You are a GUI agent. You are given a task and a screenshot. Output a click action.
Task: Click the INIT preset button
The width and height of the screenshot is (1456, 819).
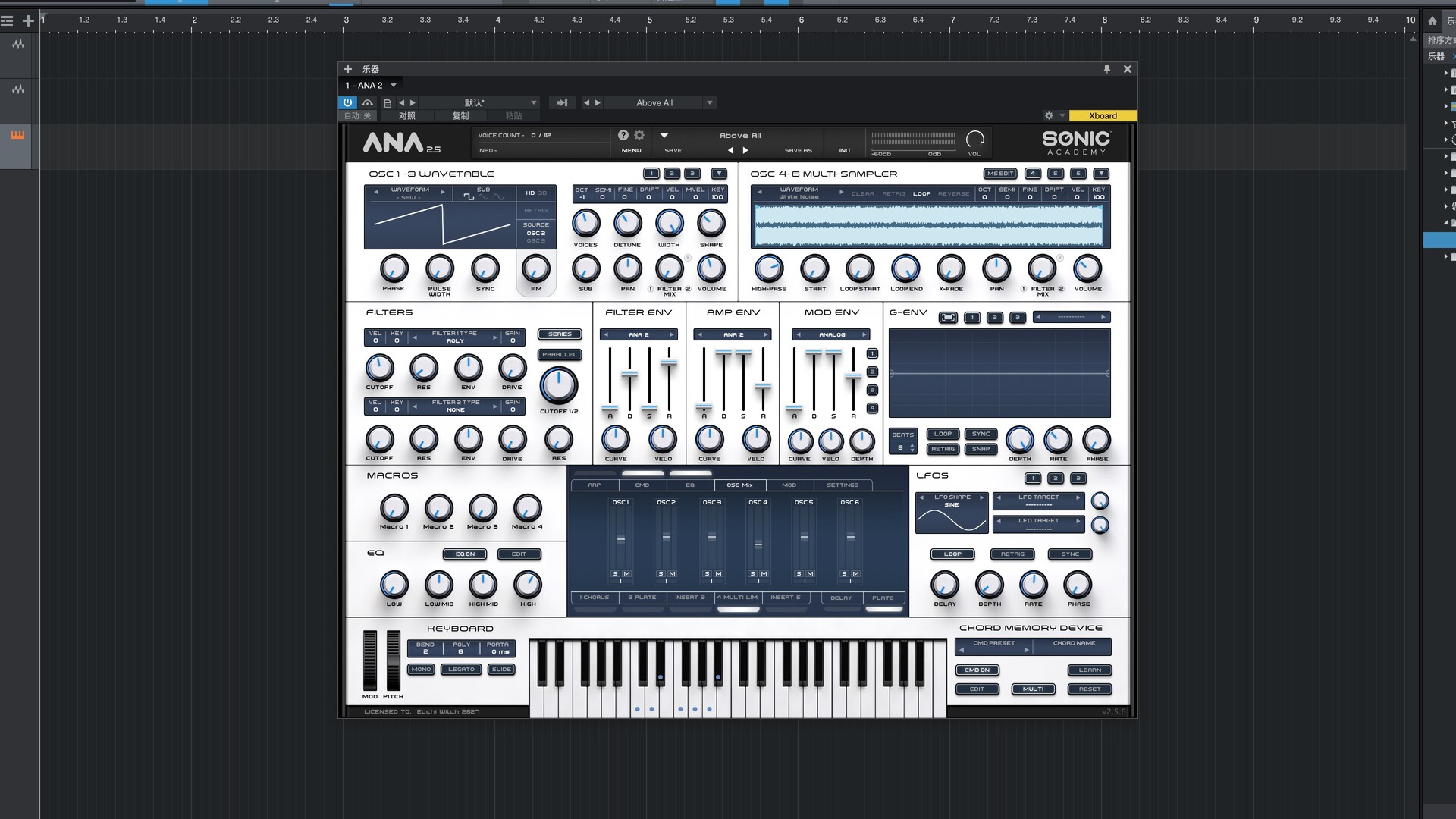coord(845,151)
